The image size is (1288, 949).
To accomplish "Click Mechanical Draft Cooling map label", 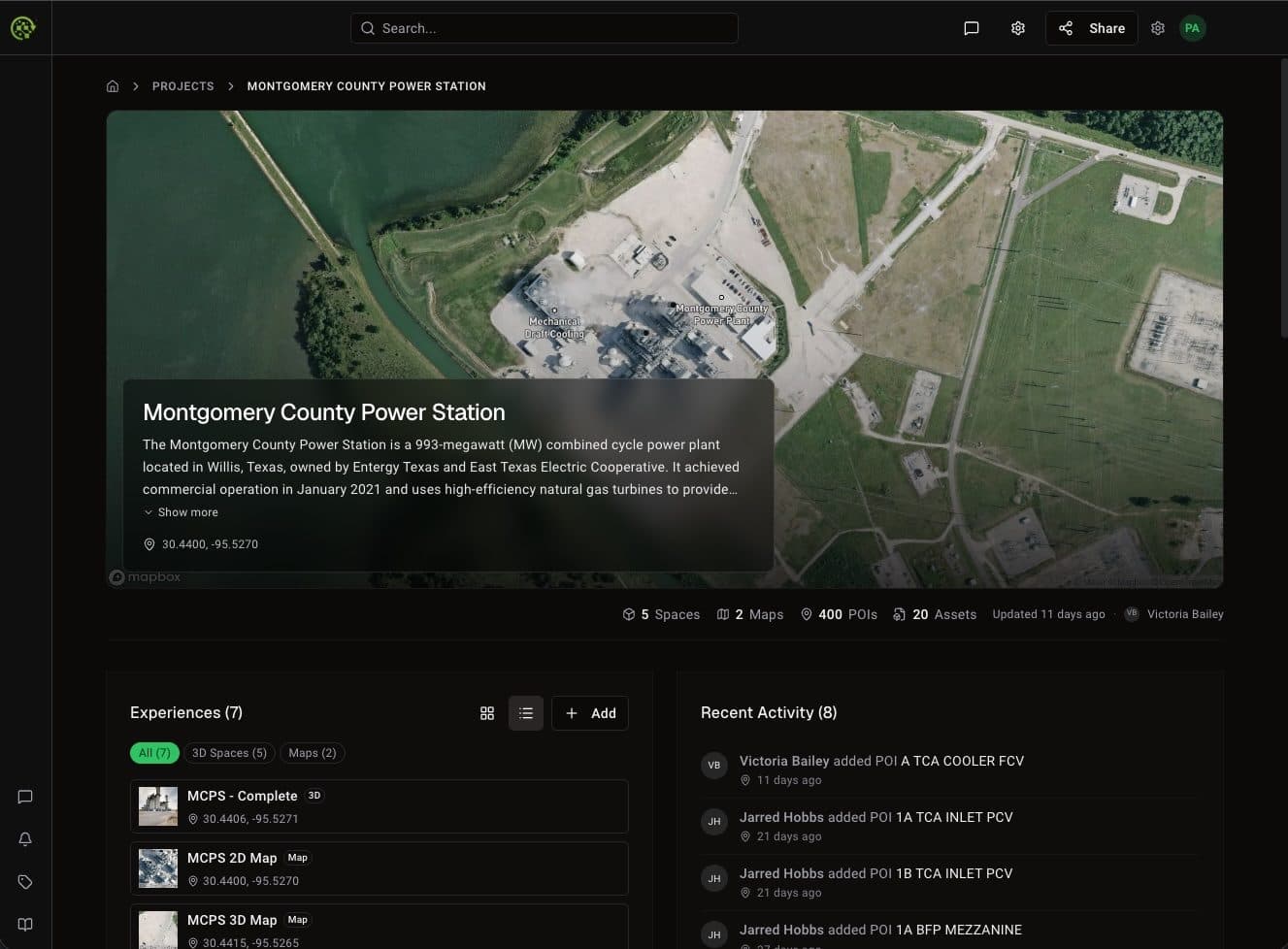I will (x=554, y=327).
